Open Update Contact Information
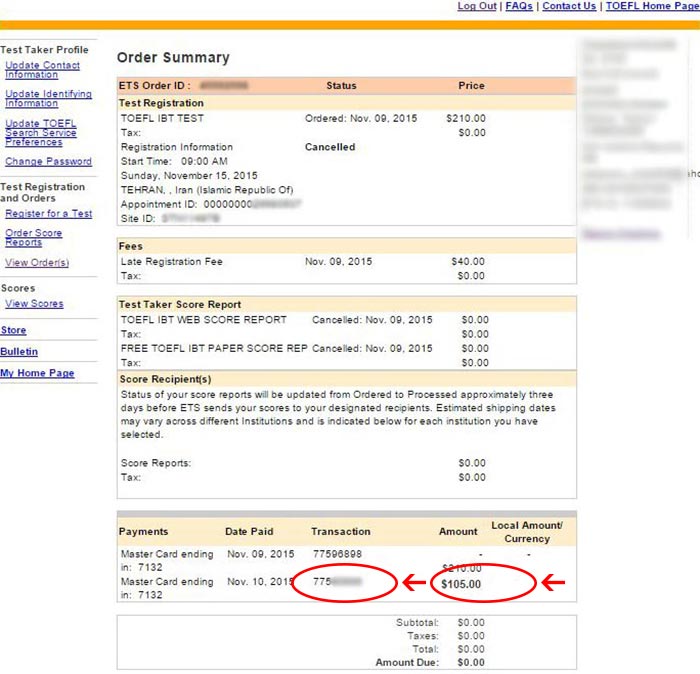 tap(42, 70)
